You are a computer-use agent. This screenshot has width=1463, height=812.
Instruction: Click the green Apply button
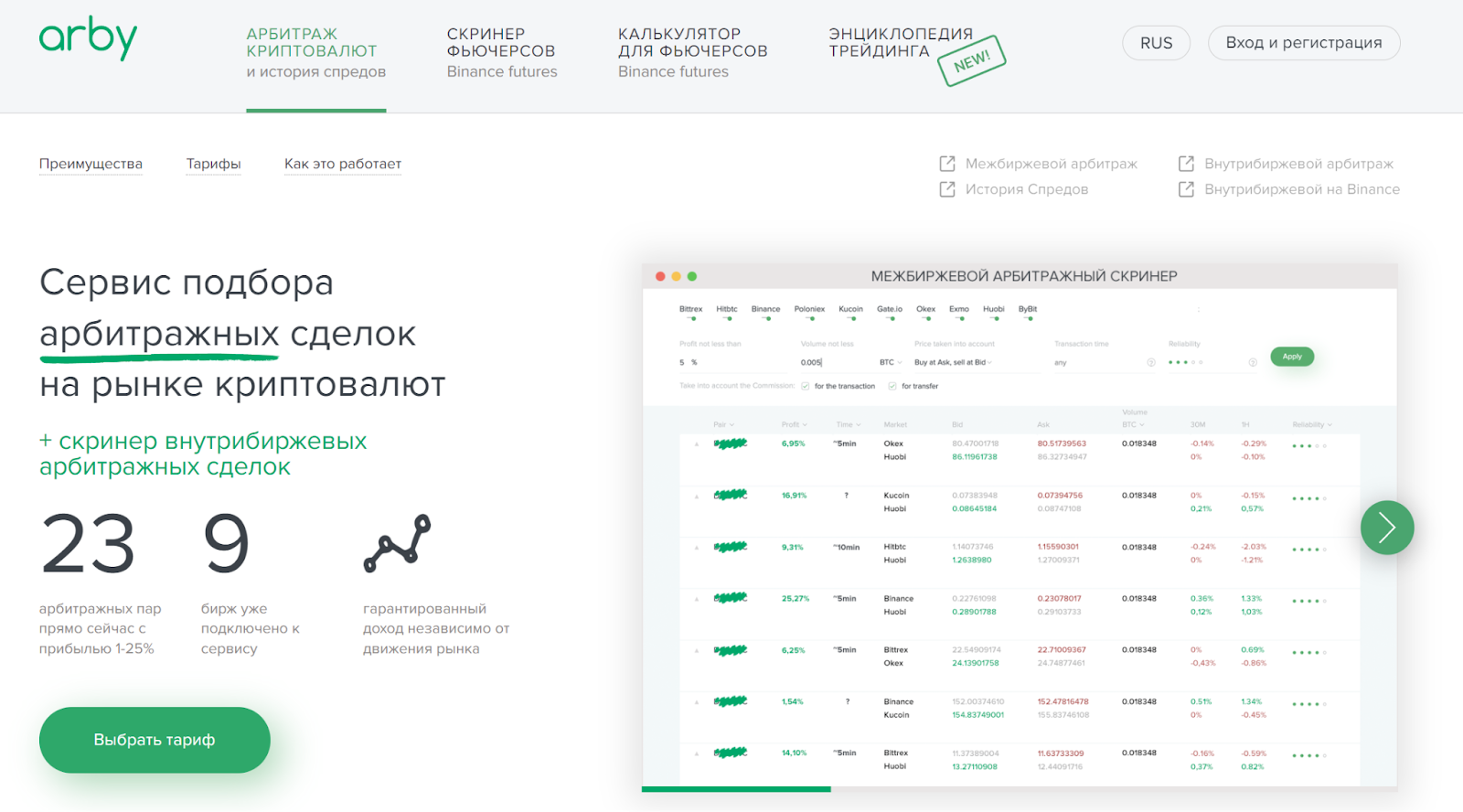1292,357
